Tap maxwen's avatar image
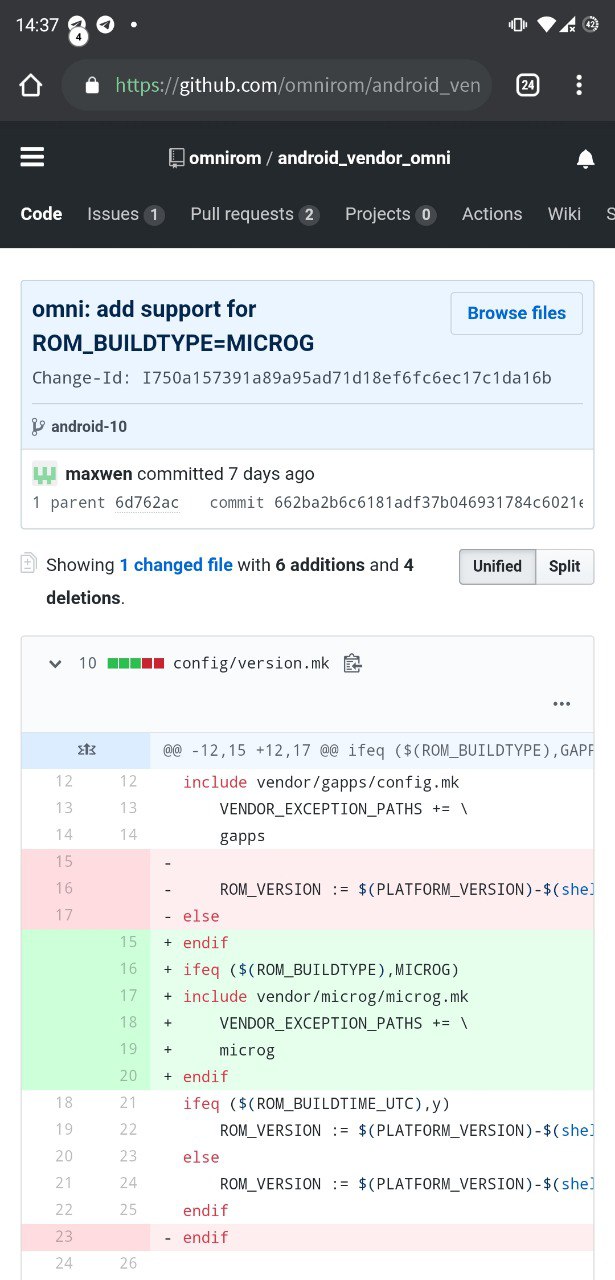The width and height of the screenshot is (615, 1280). point(44,474)
